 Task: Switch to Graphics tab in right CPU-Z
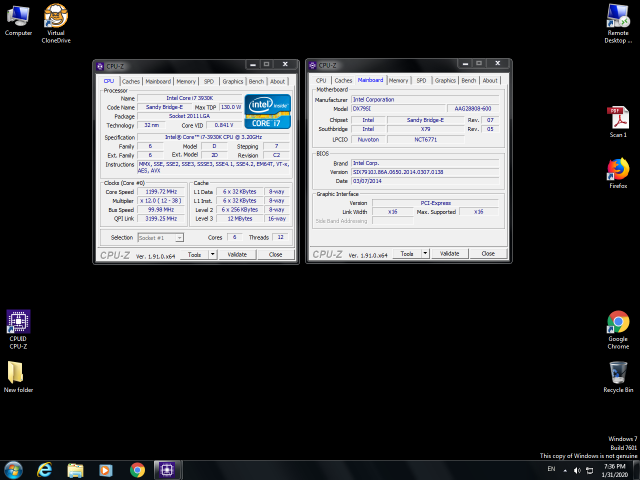click(x=445, y=80)
